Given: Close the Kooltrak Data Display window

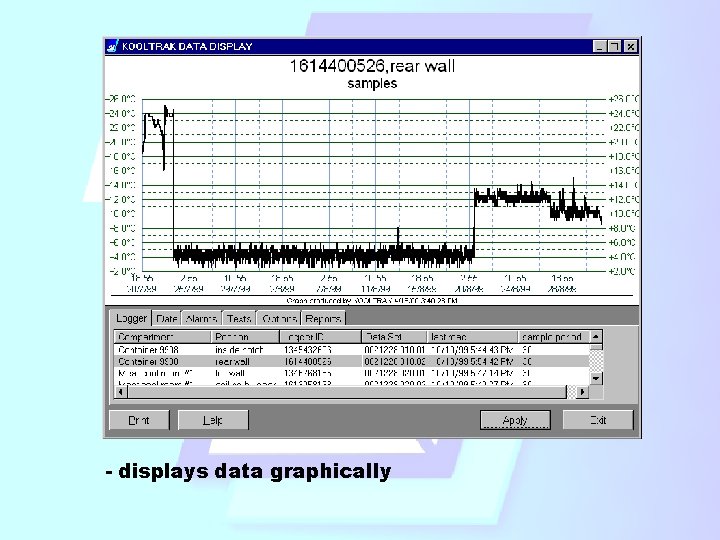Looking at the screenshot, I should coord(631,46).
